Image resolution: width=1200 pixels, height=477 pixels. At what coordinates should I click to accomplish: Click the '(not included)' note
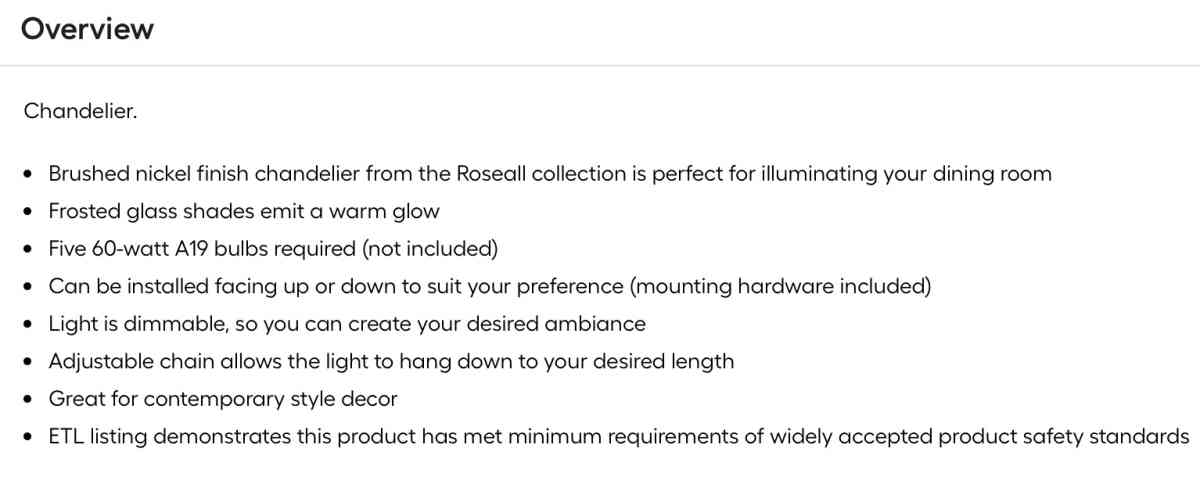point(429,249)
